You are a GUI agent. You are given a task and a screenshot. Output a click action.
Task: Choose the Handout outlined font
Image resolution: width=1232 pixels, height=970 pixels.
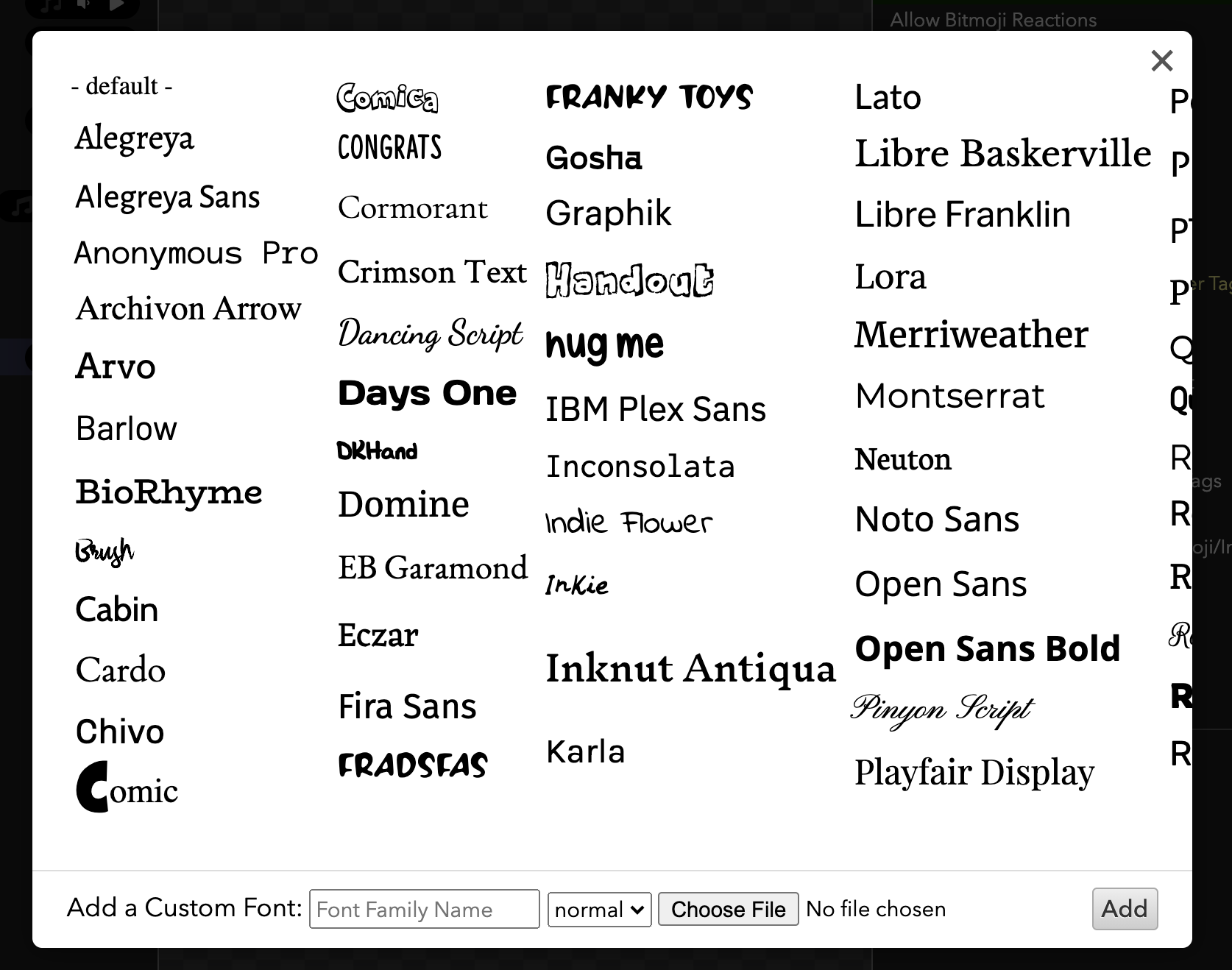(629, 280)
